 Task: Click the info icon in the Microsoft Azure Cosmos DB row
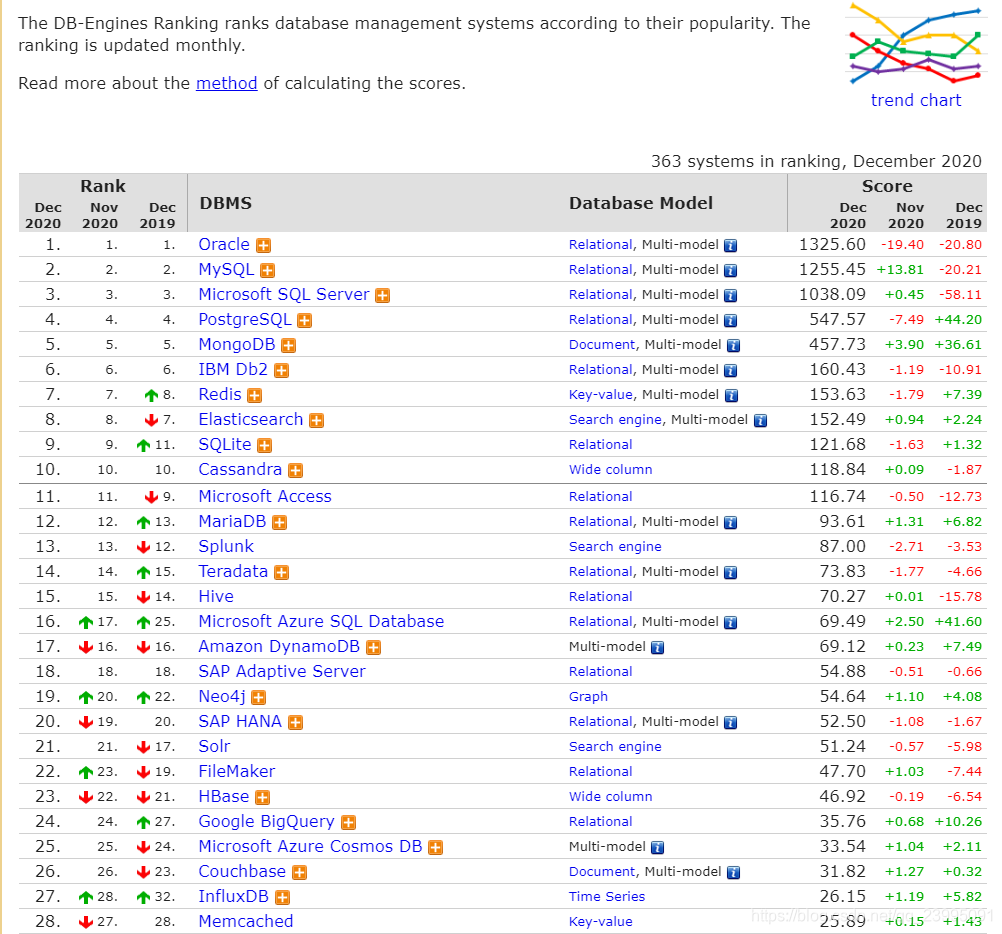tap(658, 848)
